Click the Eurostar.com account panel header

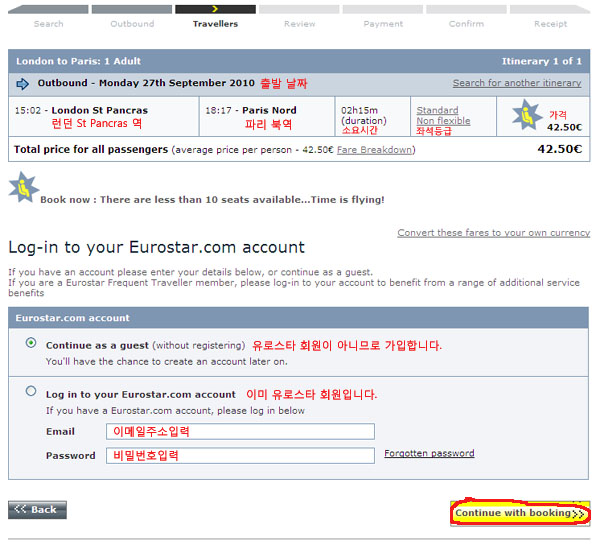pyautogui.click(x=298, y=318)
